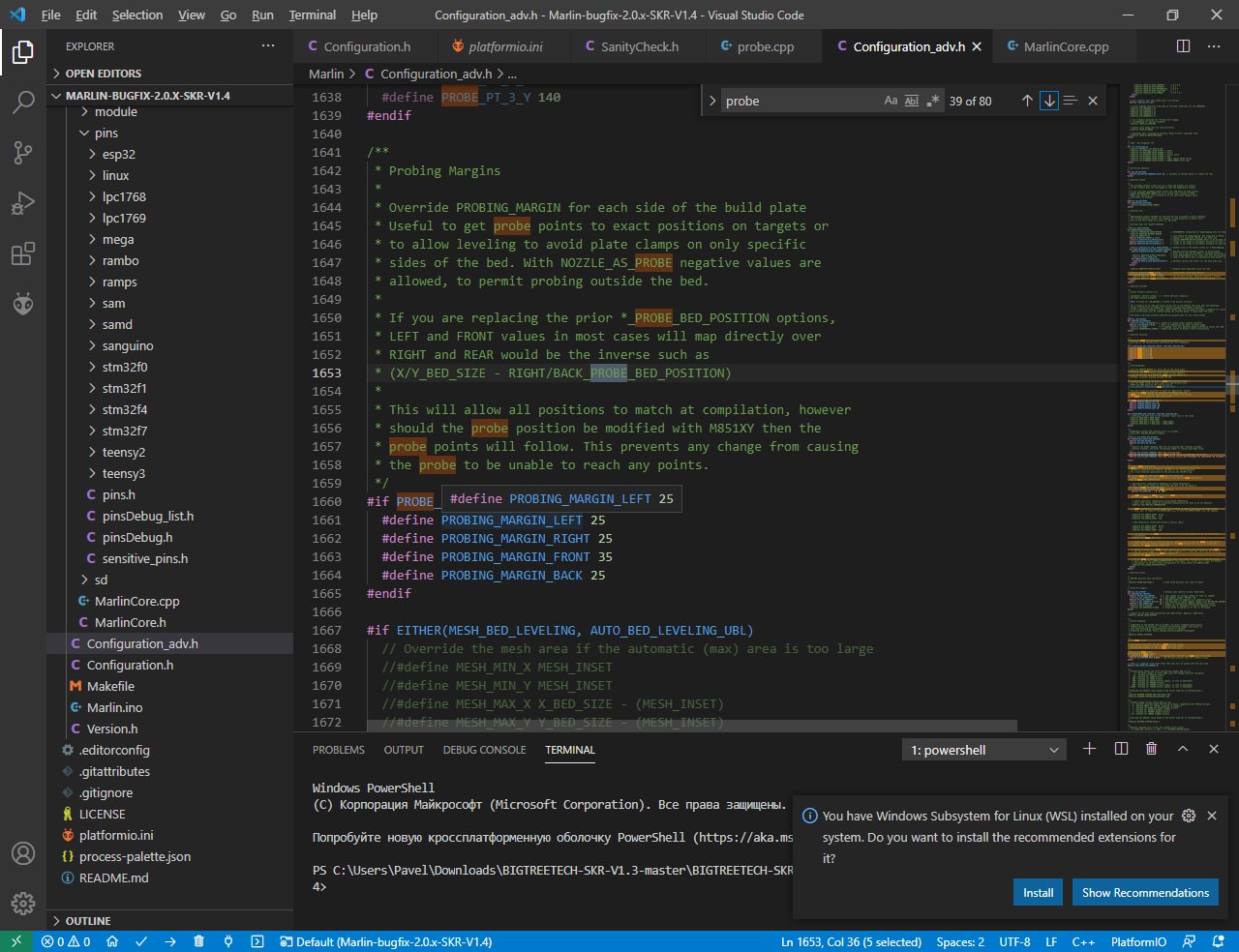Open notification settings gear for WSL message
Viewport: 1239px width, 952px height.
tap(1189, 816)
